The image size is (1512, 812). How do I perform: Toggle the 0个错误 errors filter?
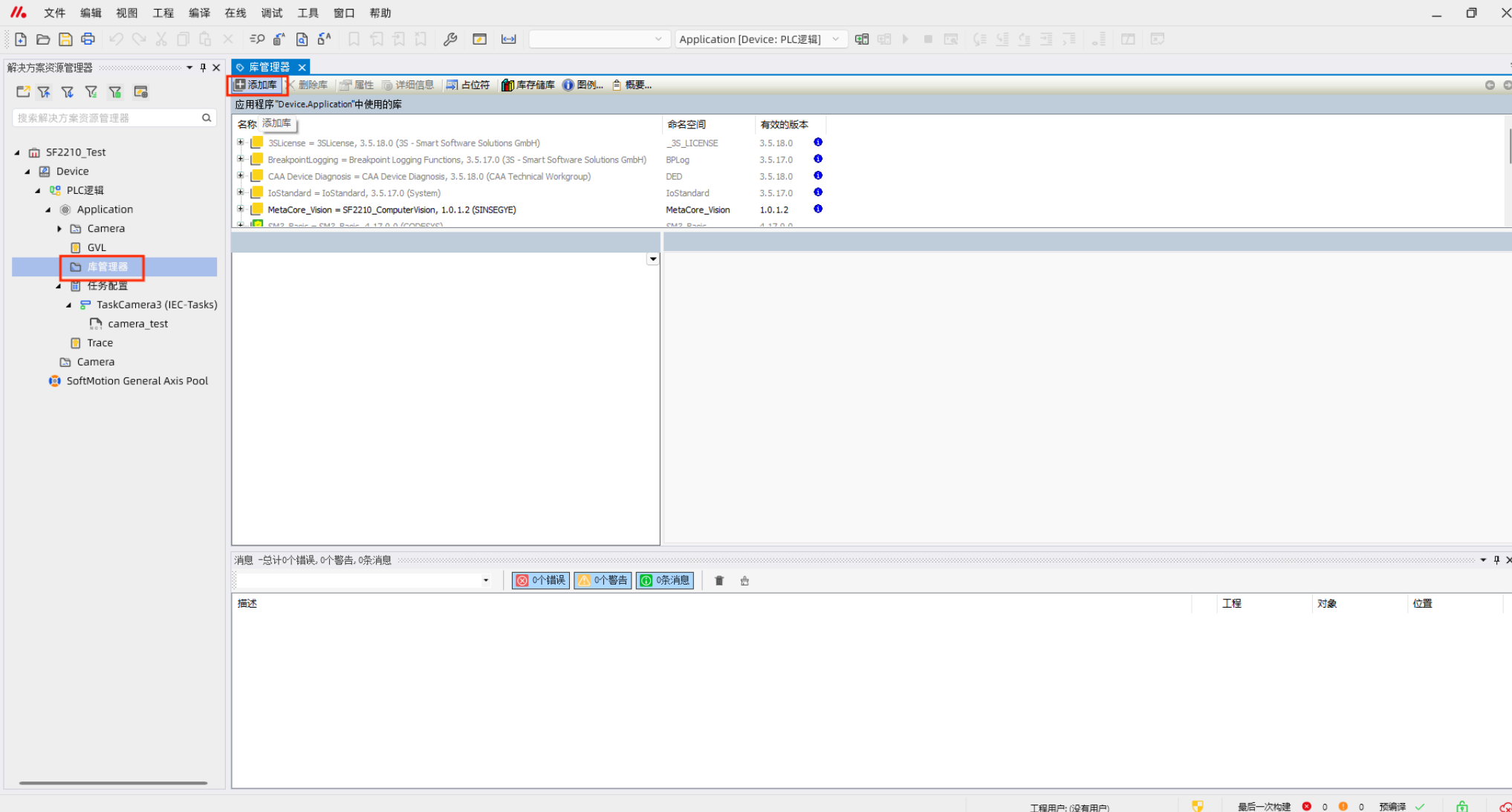coord(541,581)
